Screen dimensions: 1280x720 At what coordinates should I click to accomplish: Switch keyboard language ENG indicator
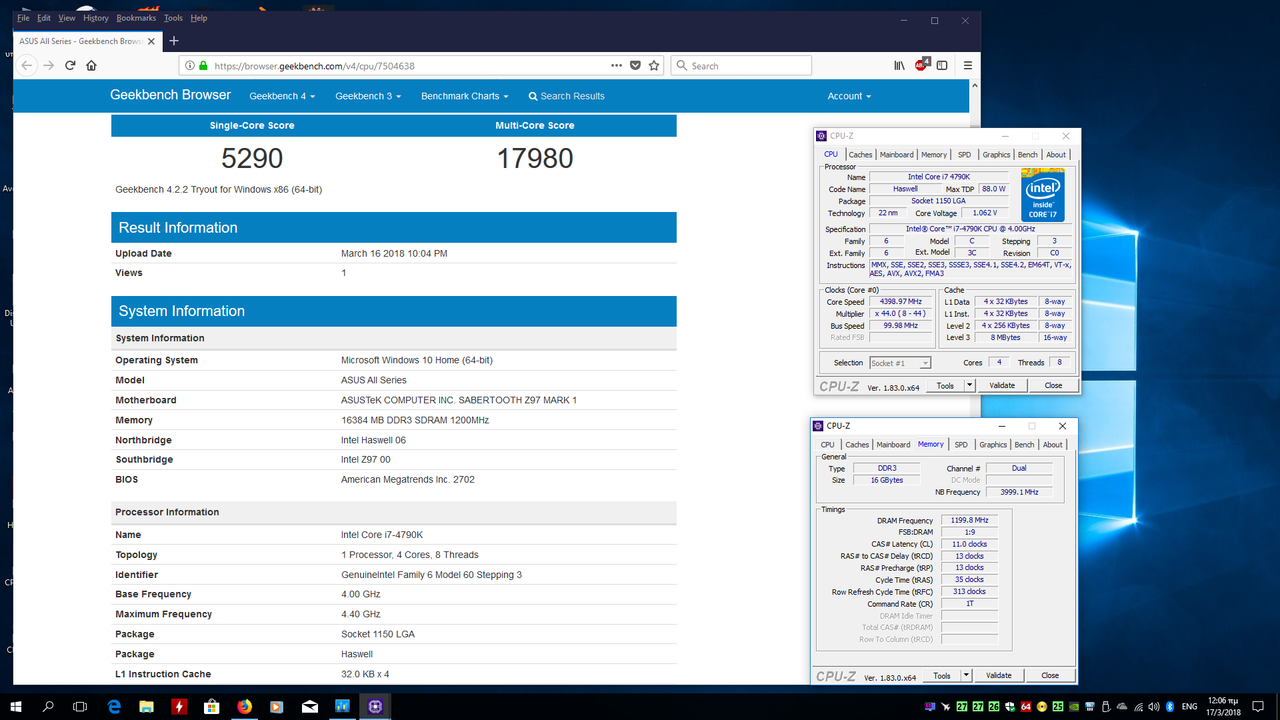[x=1190, y=706]
